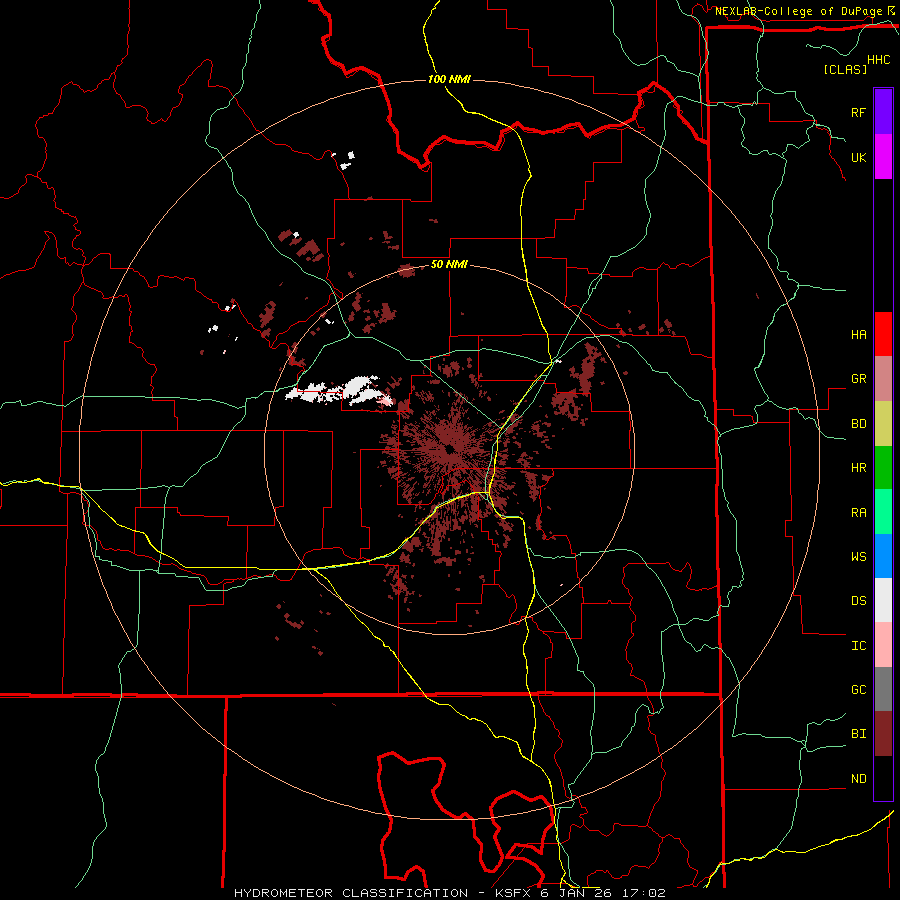Click the RA light green legend swatch
Viewport: 900px width, 900px height.
point(883,512)
